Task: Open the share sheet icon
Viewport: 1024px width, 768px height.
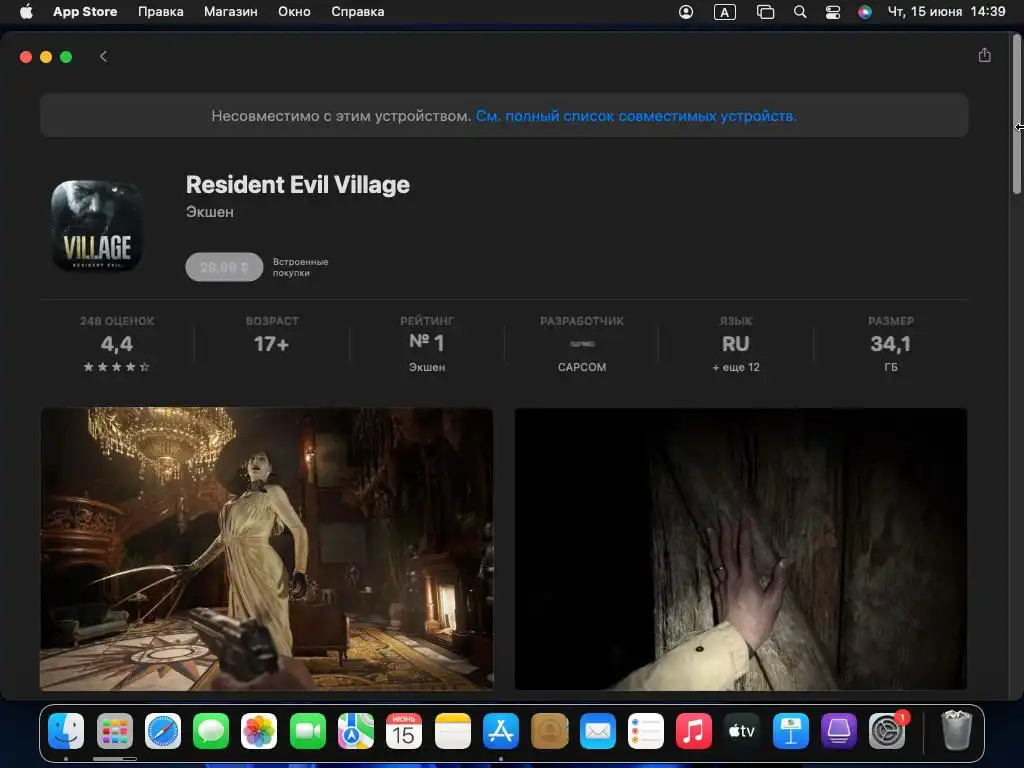Action: [984, 56]
